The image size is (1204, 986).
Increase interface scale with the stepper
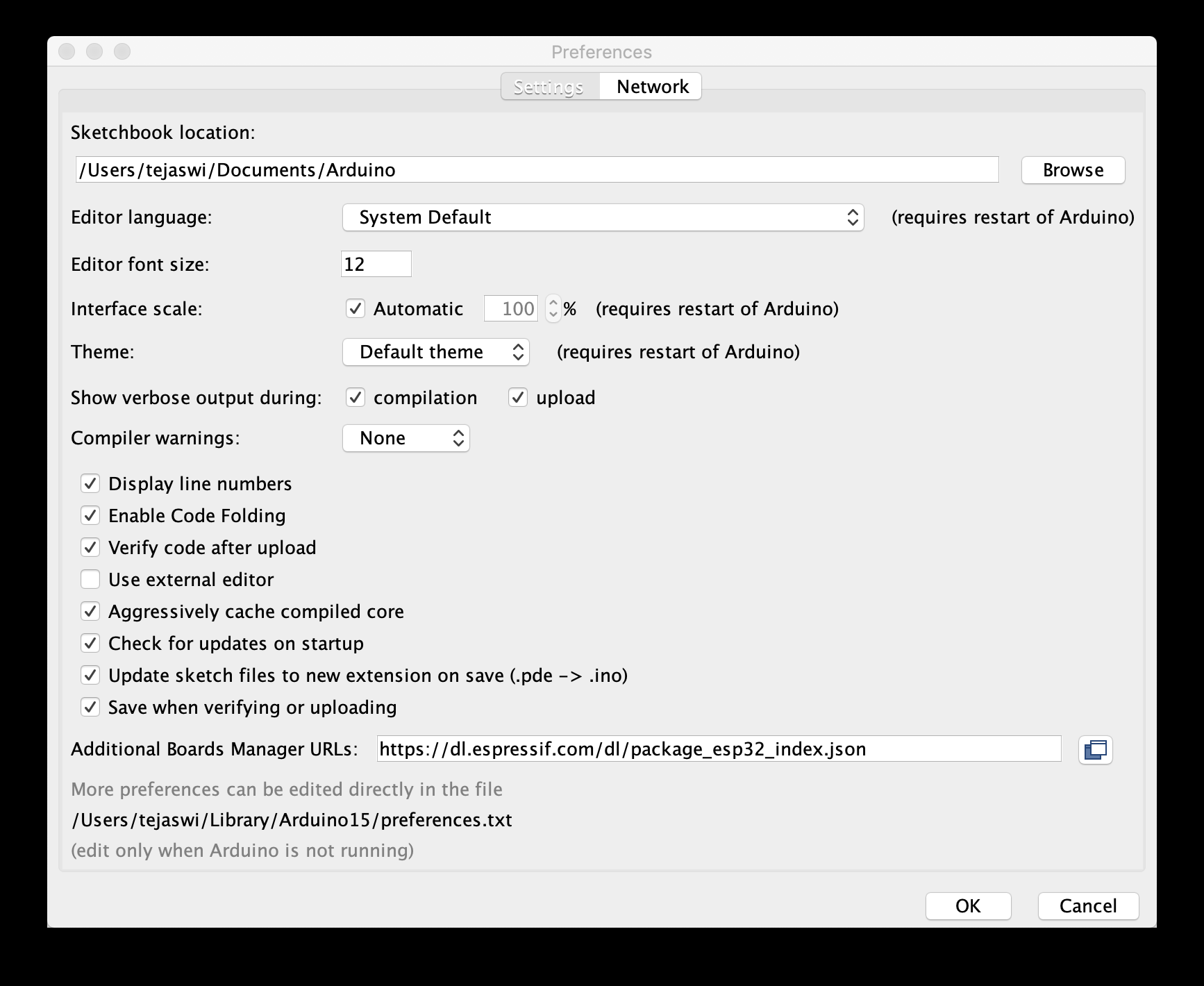pyautogui.click(x=553, y=303)
